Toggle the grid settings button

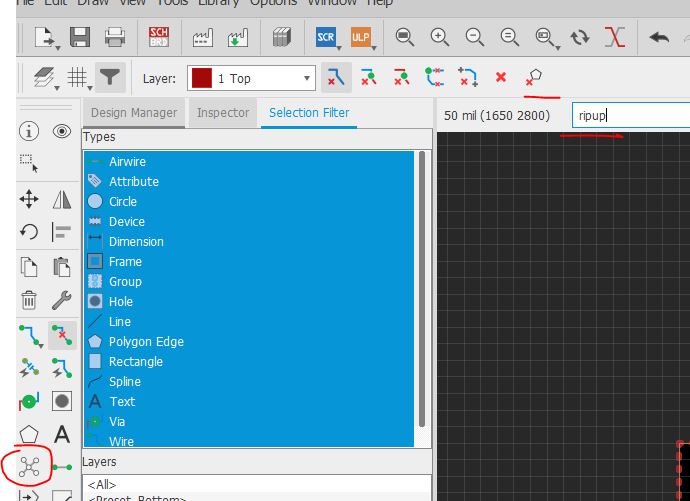[x=77, y=77]
